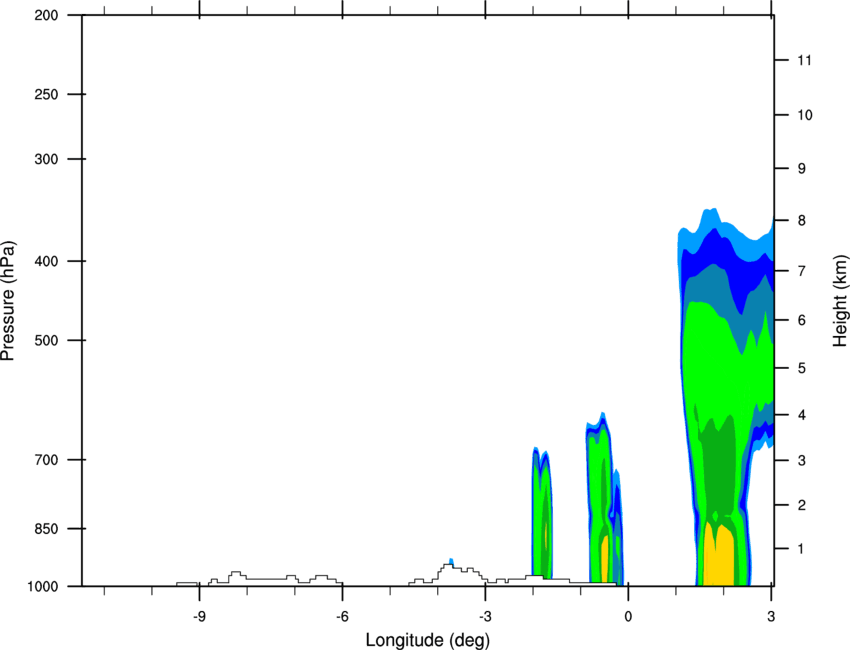The height and width of the screenshot is (650, 850).
Task: Click the 10 km height label
Action: 805,115
